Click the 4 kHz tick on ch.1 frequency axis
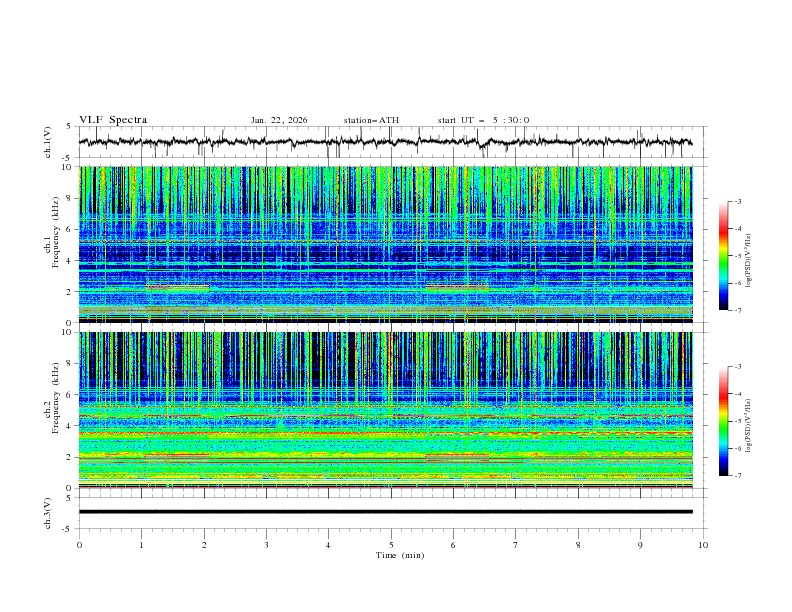792x612 pixels. (70, 261)
